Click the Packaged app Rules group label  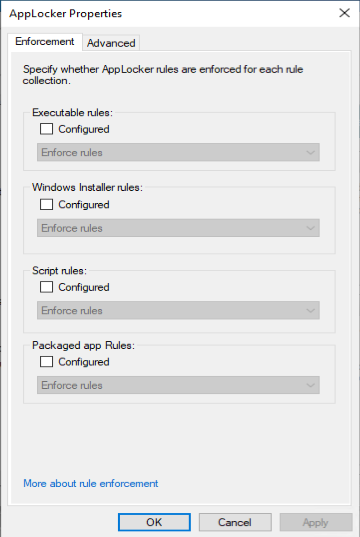click(x=83, y=345)
